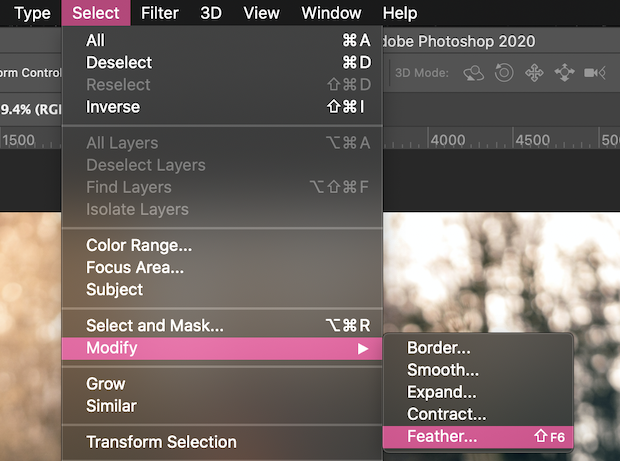Choose the 3D Pan (drag) mode icon
The height and width of the screenshot is (461, 620).
[534, 73]
